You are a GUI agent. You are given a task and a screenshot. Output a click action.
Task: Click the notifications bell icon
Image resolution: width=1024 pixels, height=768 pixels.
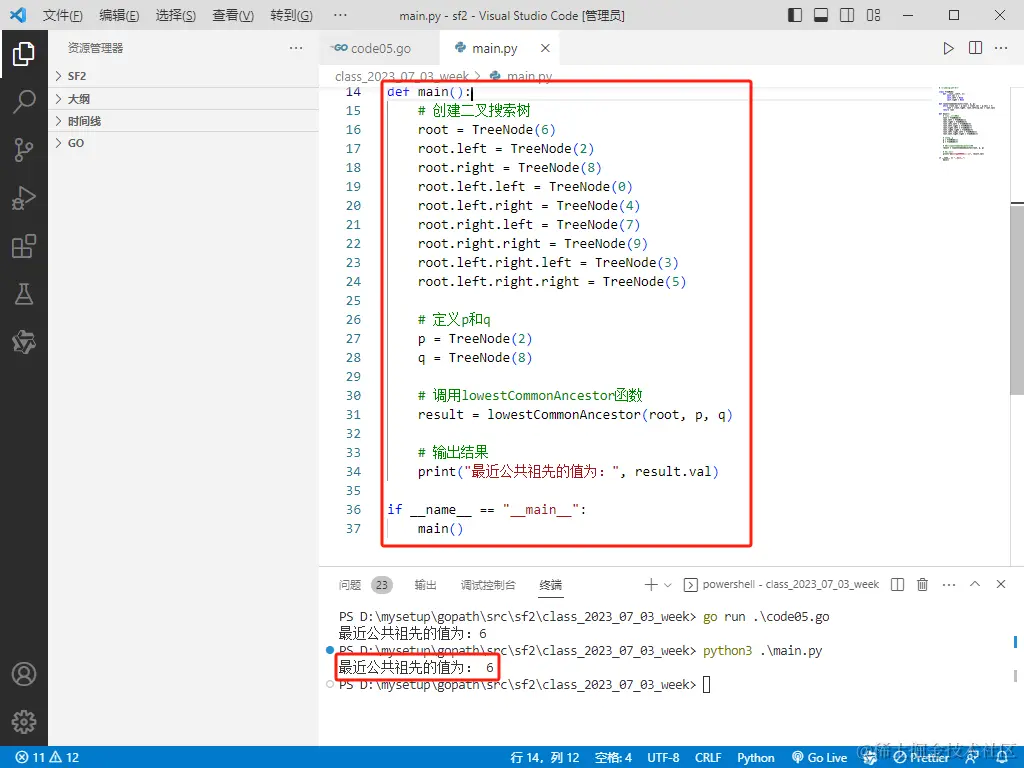coord(1002,758)
